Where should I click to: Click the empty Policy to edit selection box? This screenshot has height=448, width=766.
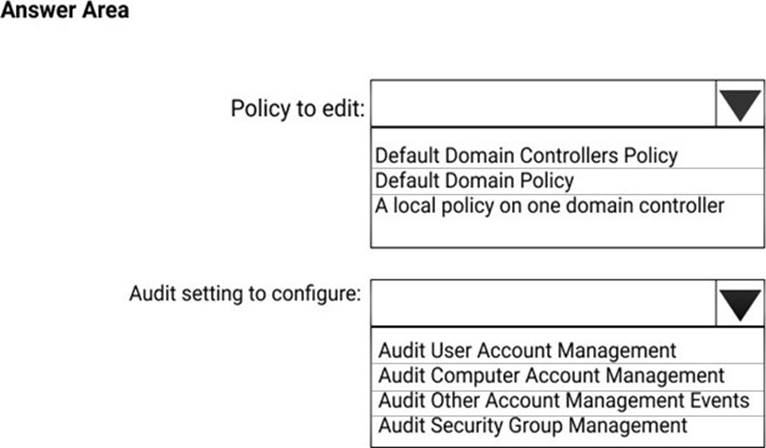(543, 104)
